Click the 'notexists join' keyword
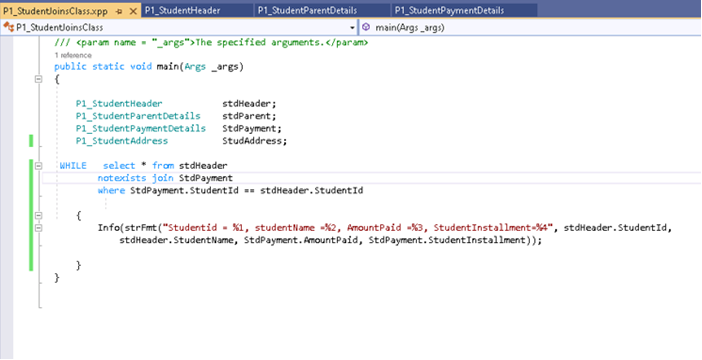 click(136, 178)
